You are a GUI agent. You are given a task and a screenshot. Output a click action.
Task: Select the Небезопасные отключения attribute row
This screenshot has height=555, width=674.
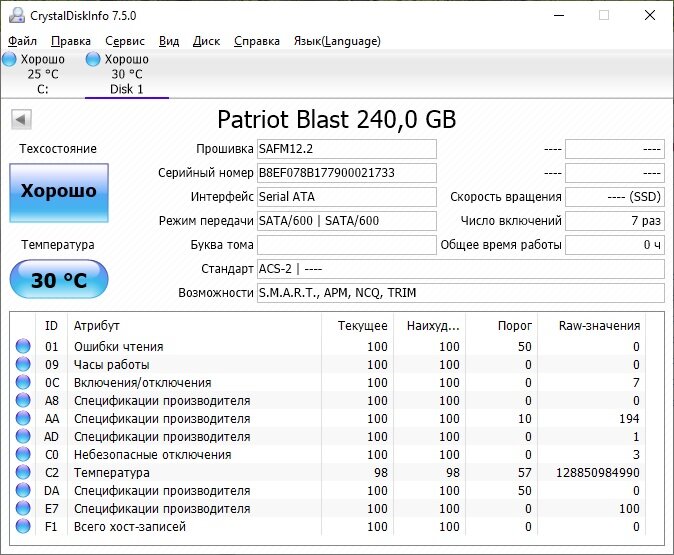pos(328,454)
